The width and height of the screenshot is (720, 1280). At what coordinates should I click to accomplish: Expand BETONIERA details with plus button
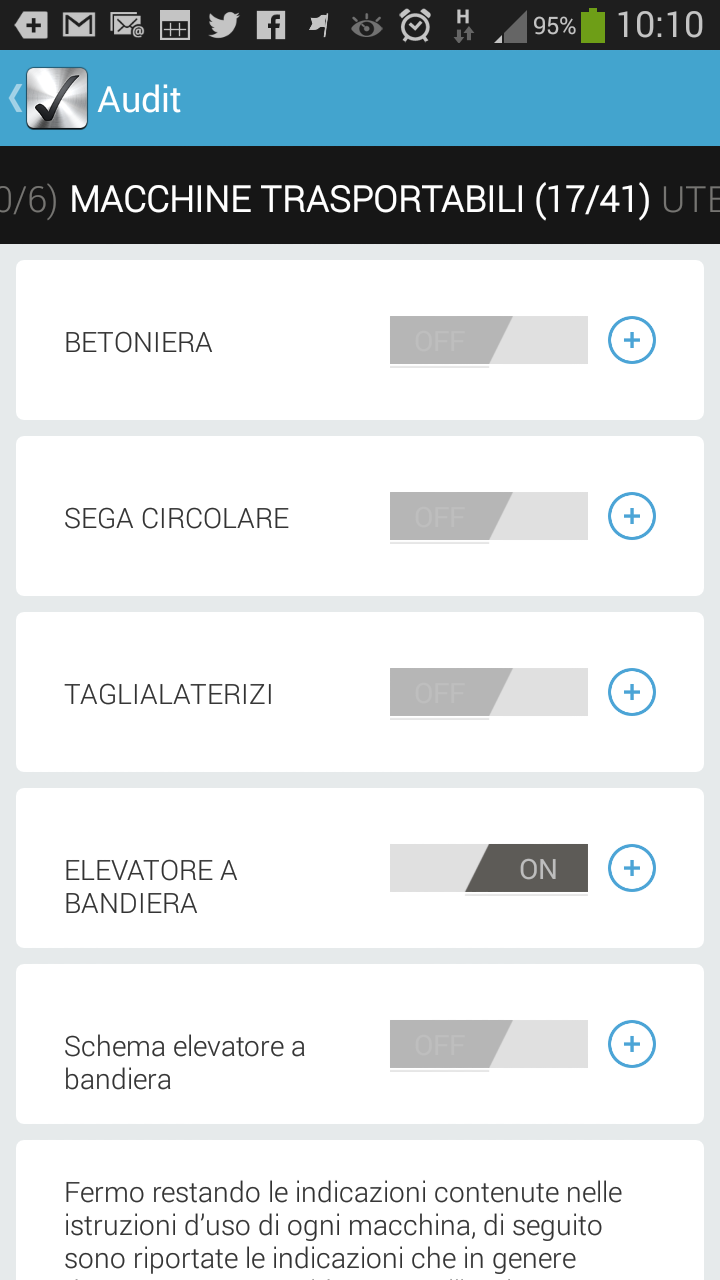[632, 341]
